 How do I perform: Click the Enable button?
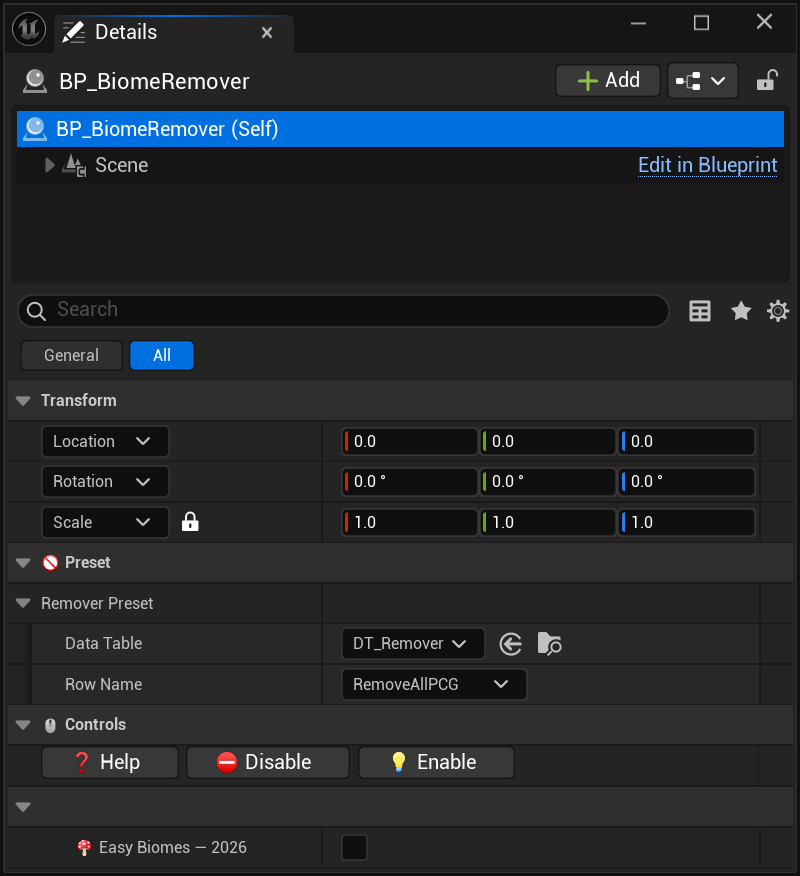pyautogui.click(x=436, y=763)
